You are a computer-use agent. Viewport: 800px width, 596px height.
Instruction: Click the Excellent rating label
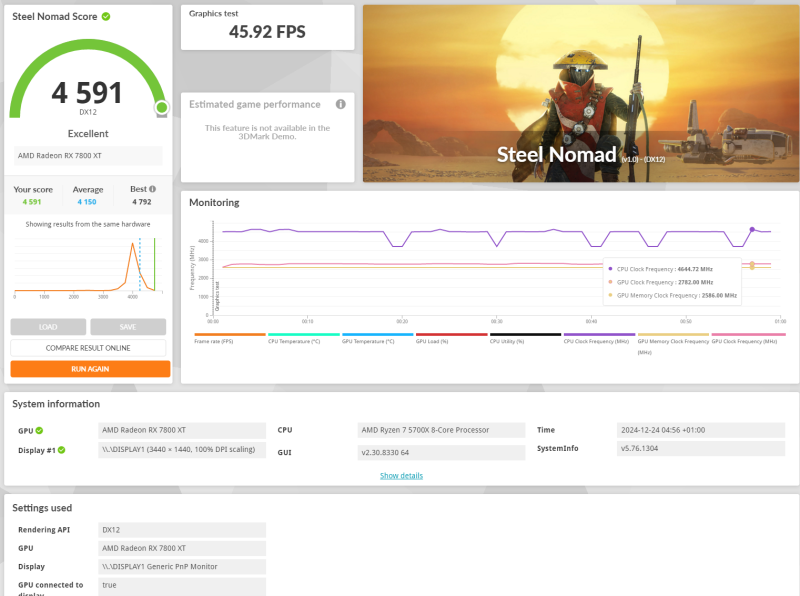[x=88, y=134]
